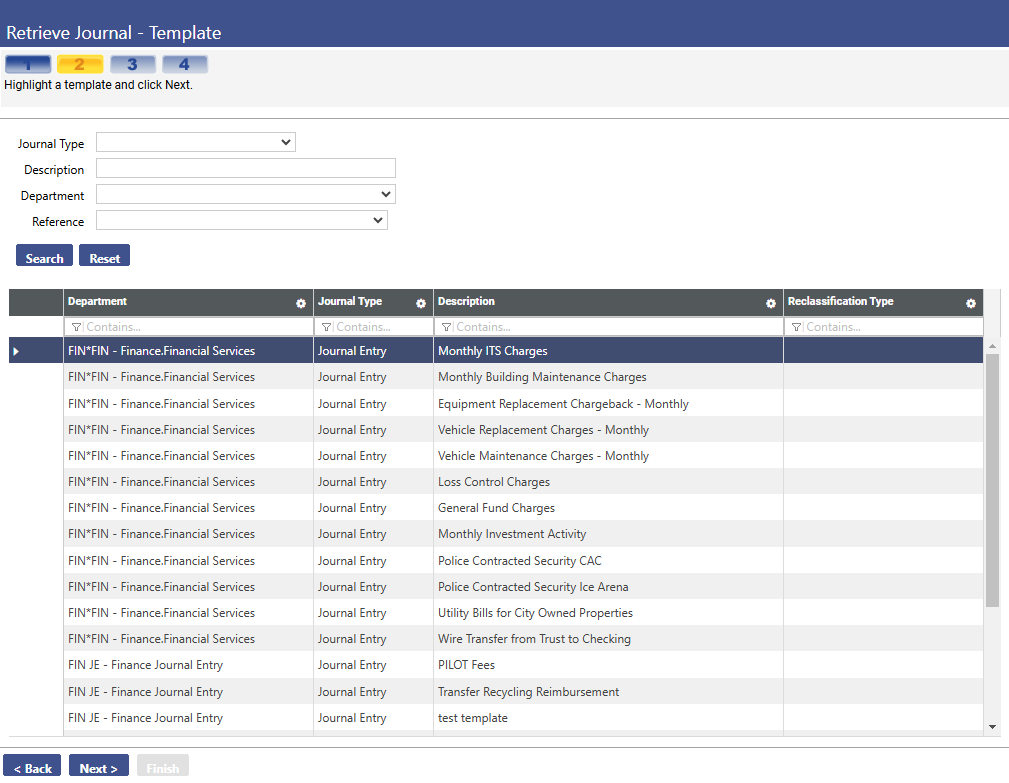Screen dimensions: 1009x783
Task: Sort by the Department column header
Action: coord(97,302)
